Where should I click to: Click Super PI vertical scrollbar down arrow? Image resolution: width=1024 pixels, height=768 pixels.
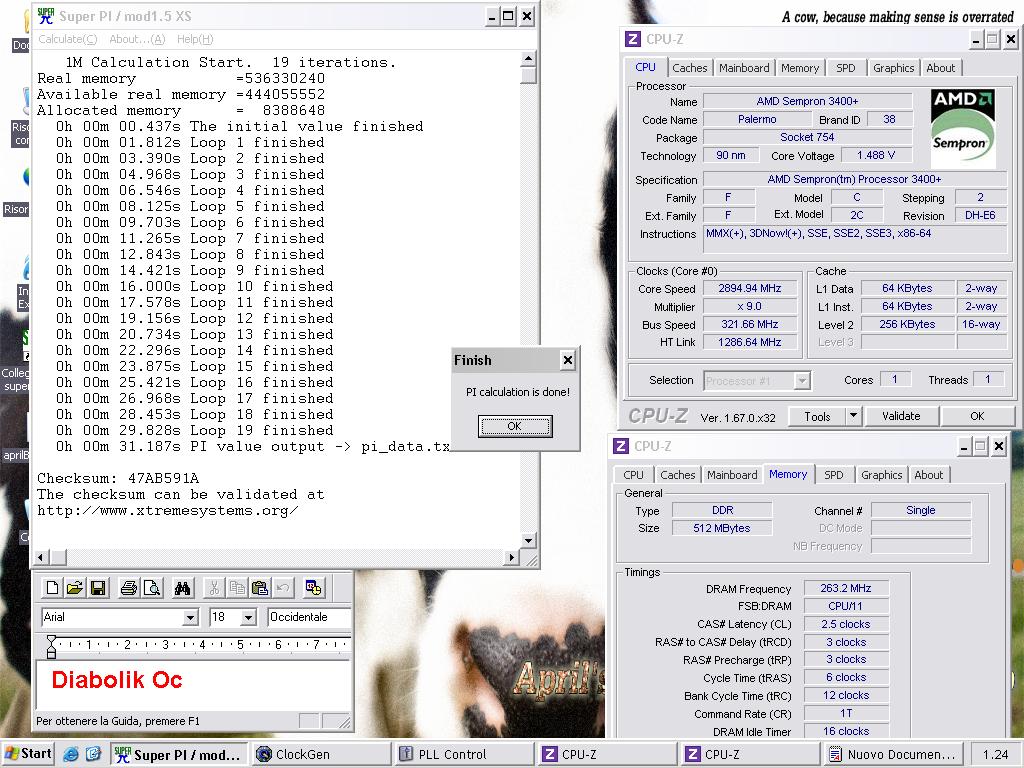click(528, 540)
